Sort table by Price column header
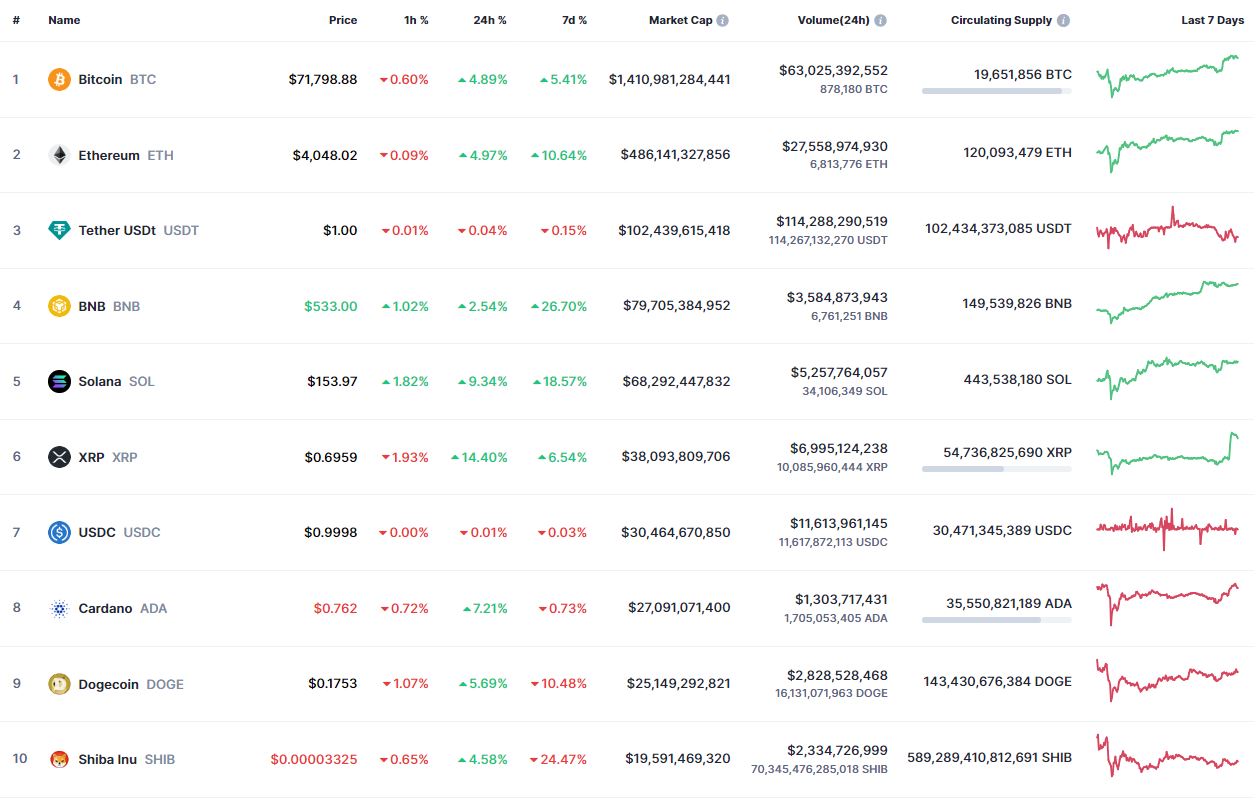The image size is (1257, 802). point(343,20)
